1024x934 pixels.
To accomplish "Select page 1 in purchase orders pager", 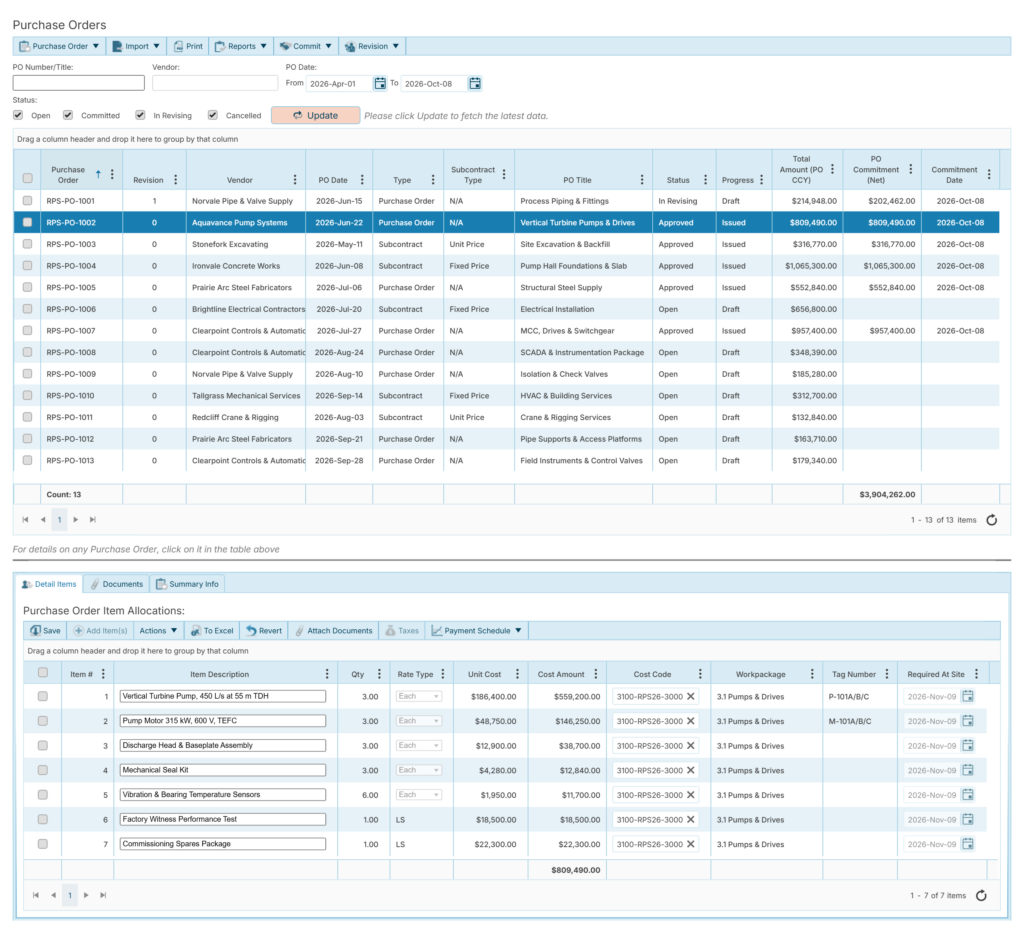I will pyautogui.click(x=59, y=520).
